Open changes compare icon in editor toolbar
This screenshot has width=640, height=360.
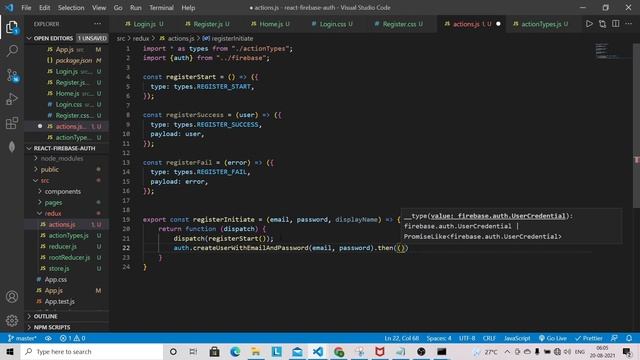tap(602, 24)
